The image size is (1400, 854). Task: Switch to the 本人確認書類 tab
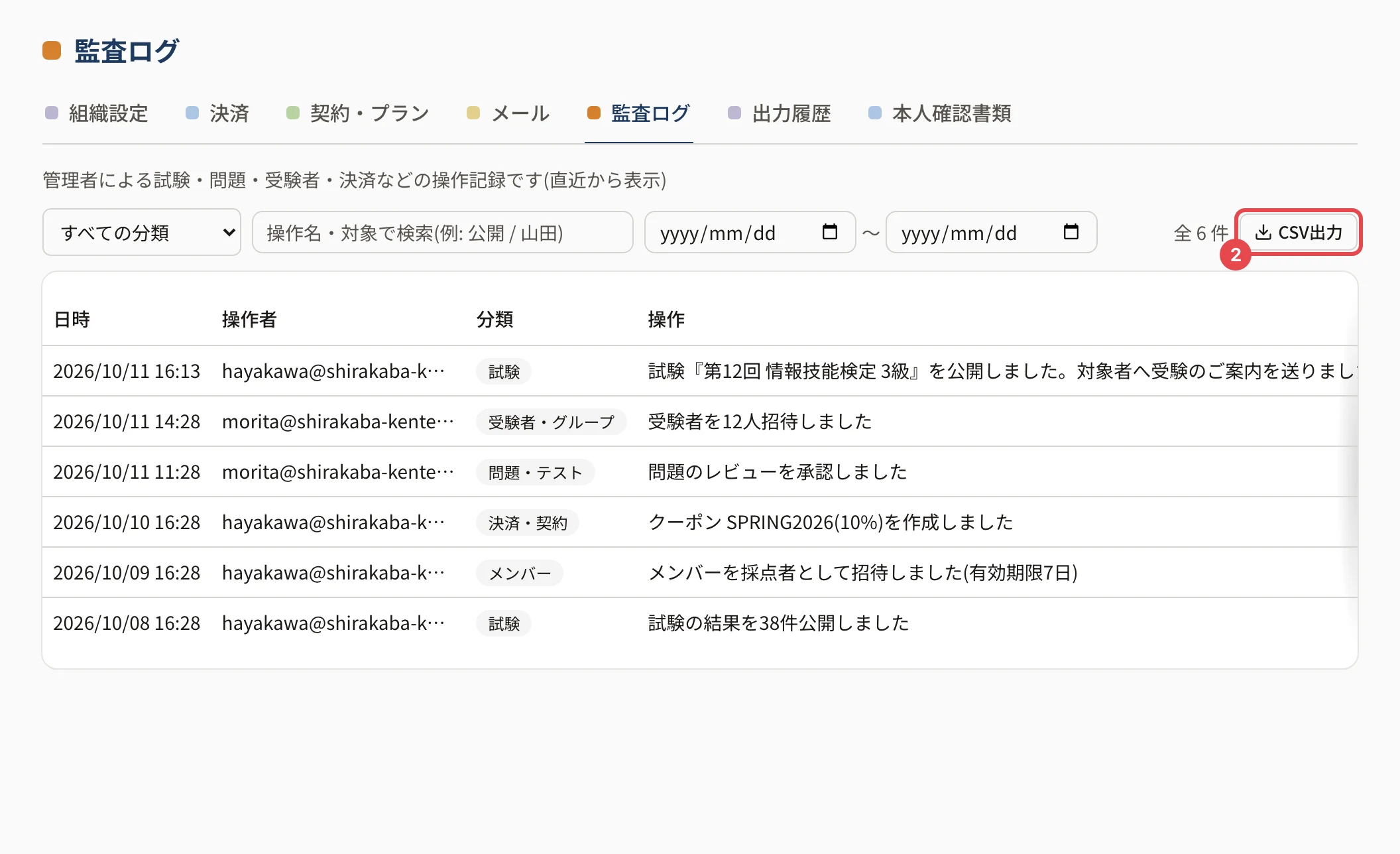point(940,113)
